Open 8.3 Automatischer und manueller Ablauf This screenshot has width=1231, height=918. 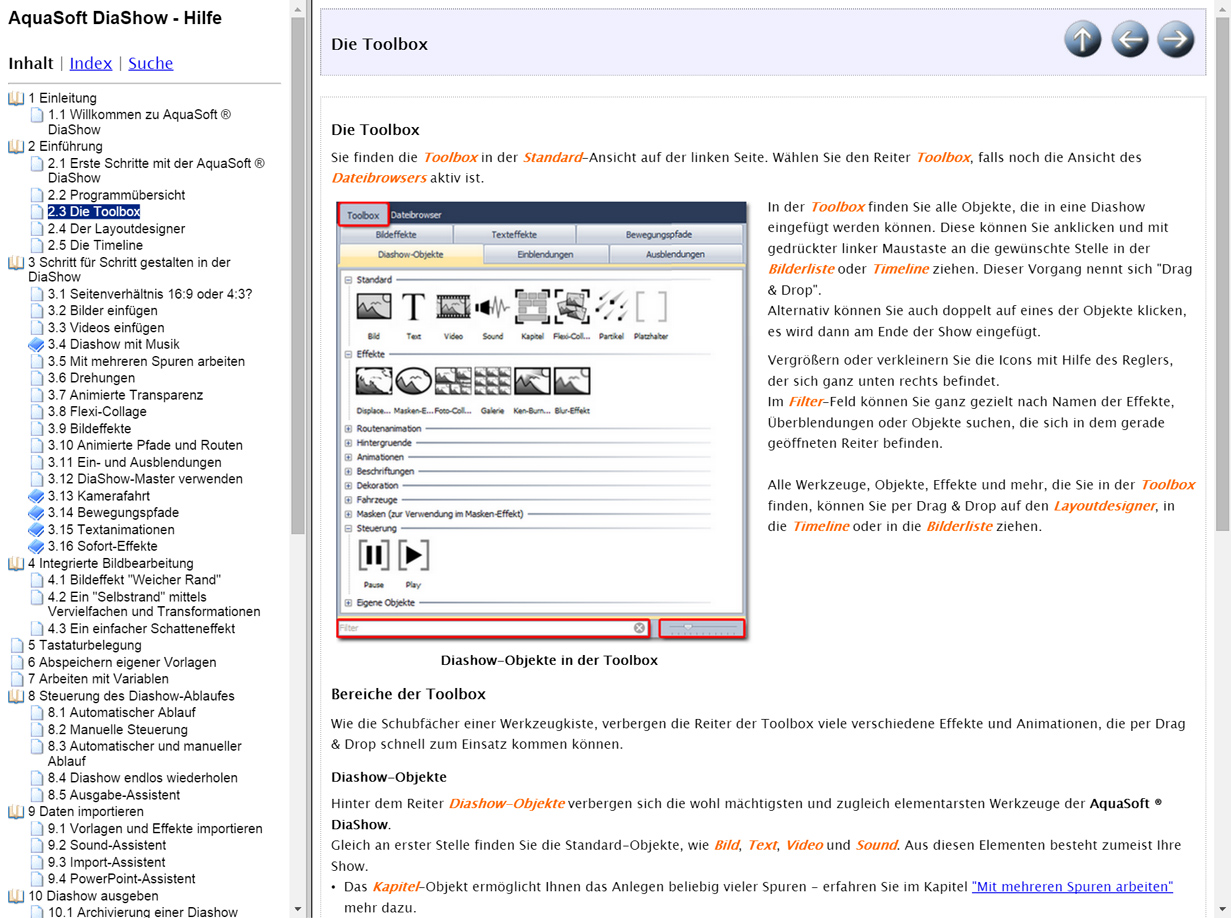point(145,753)
